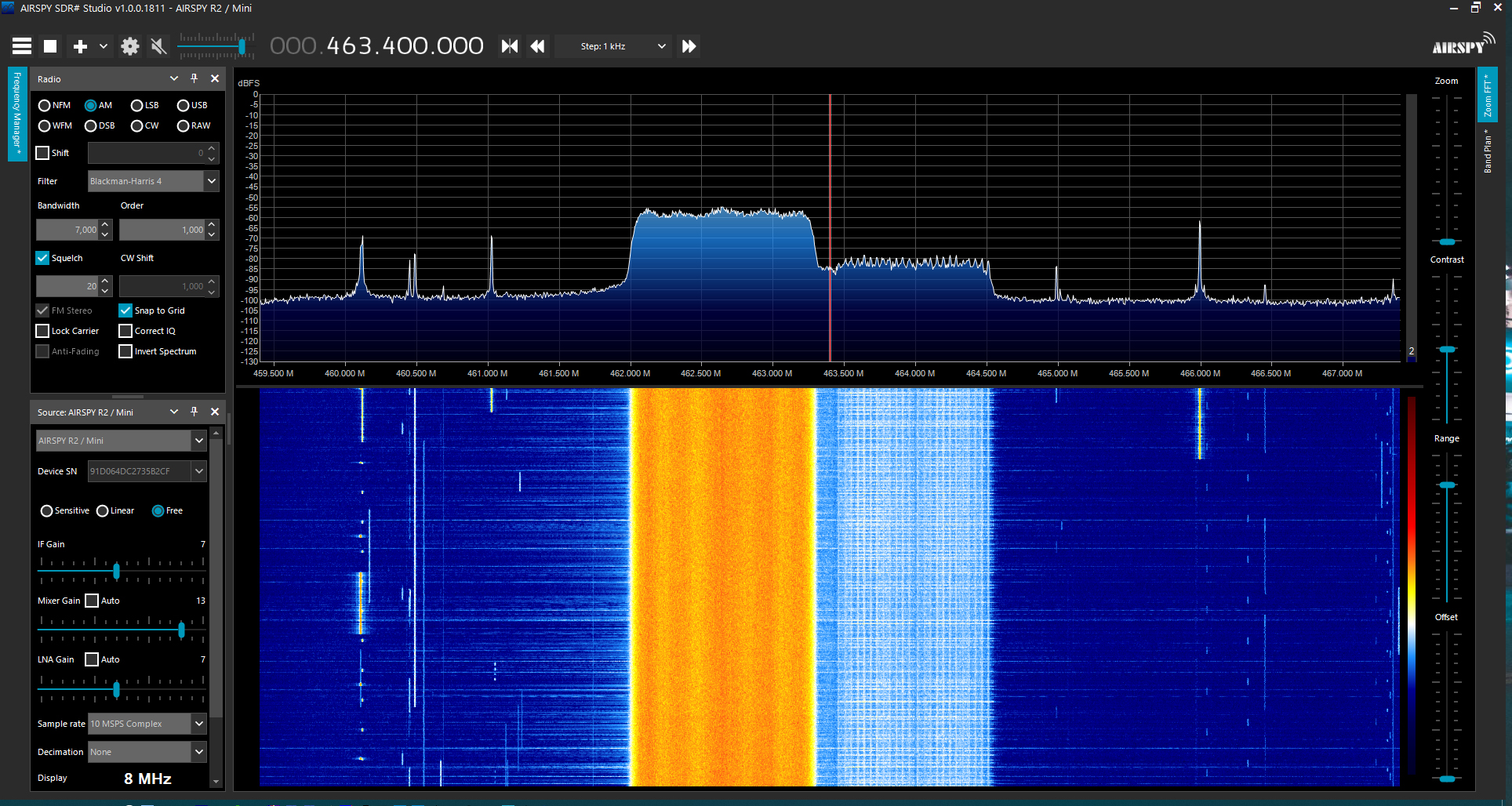This screenshot has width=1512, height=806.
Task: Increase Bandwidth with the up stepper
Action: 105,225
